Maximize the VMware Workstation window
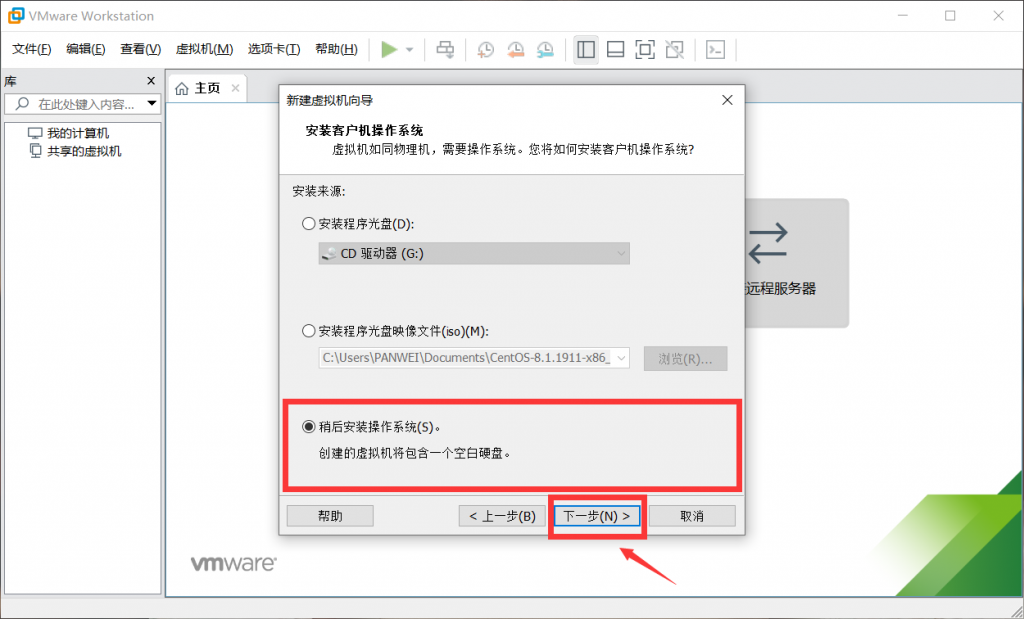 tap(950, 16)
